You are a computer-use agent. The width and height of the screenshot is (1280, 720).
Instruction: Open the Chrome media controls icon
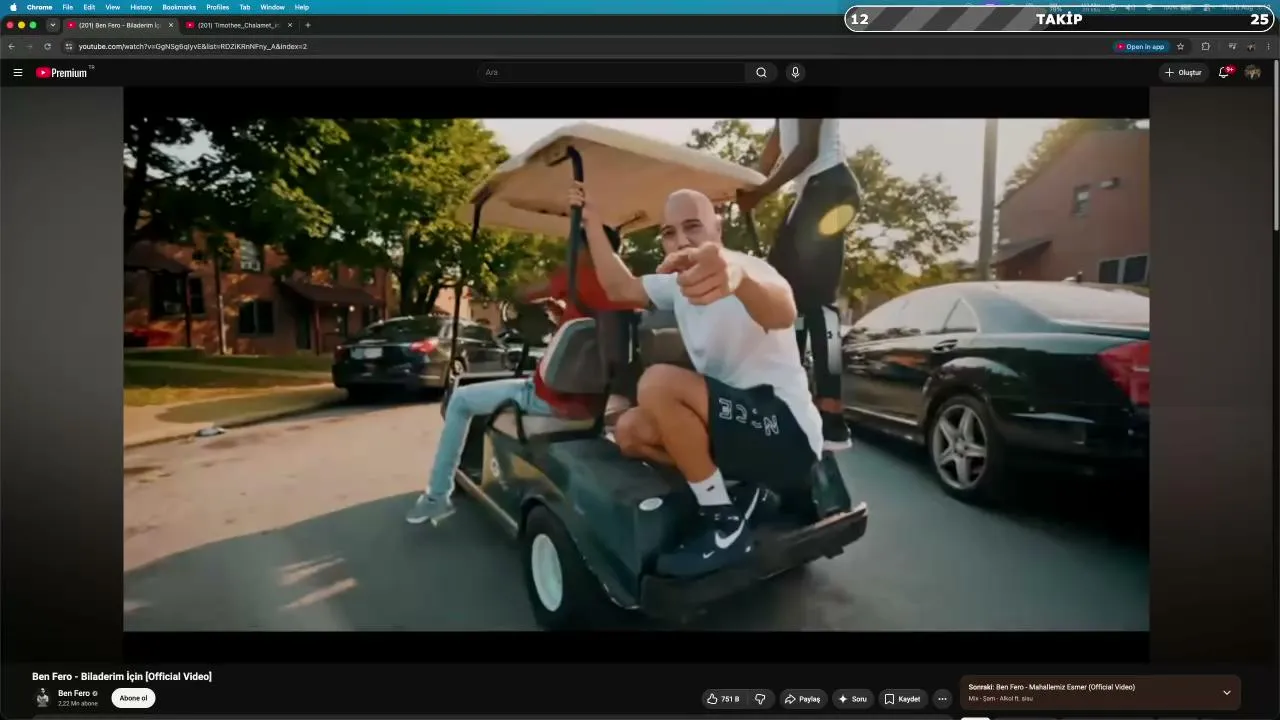click(x=1232, y=46)
